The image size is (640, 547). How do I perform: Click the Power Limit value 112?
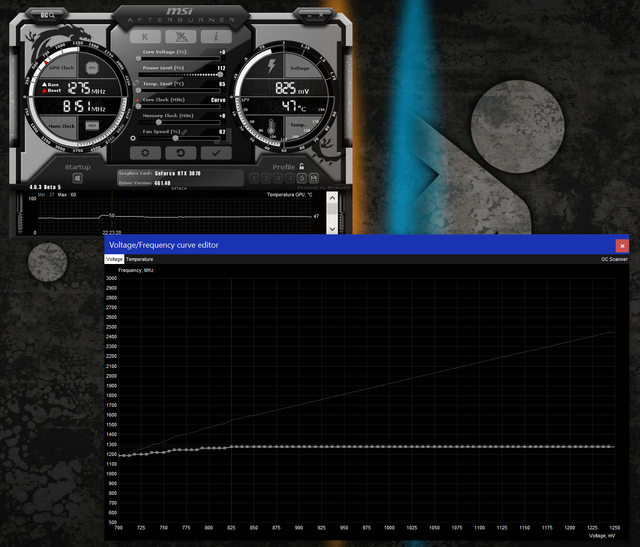[x=221, y=68]
